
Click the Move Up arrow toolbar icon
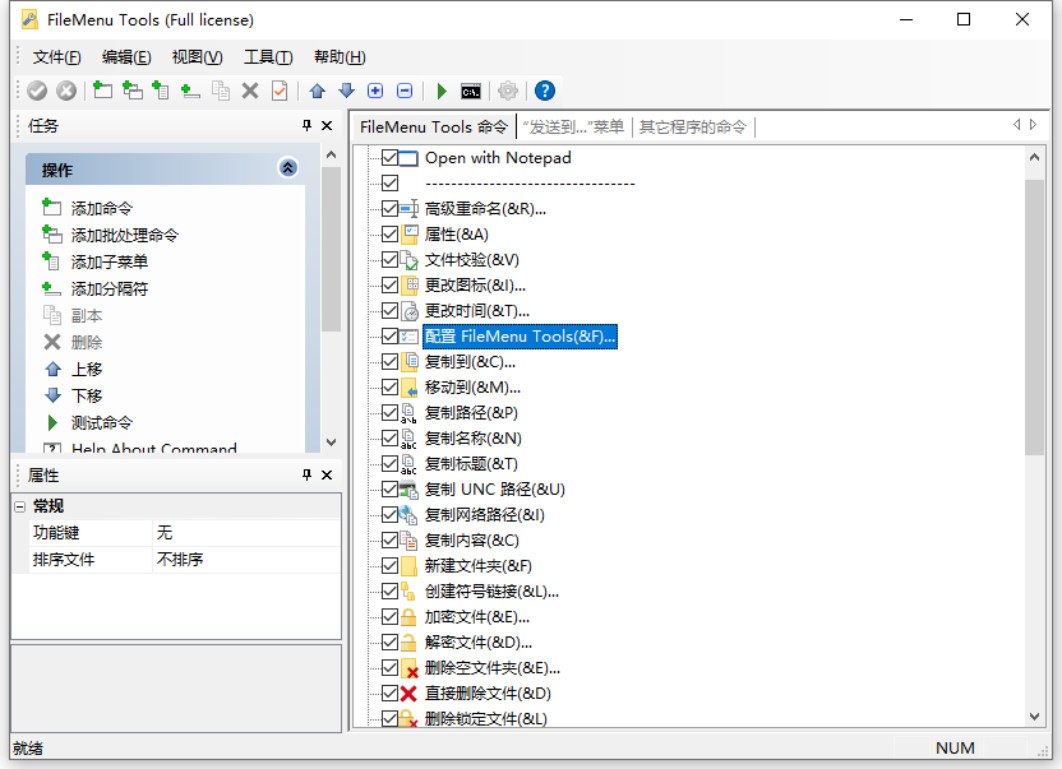317,90
